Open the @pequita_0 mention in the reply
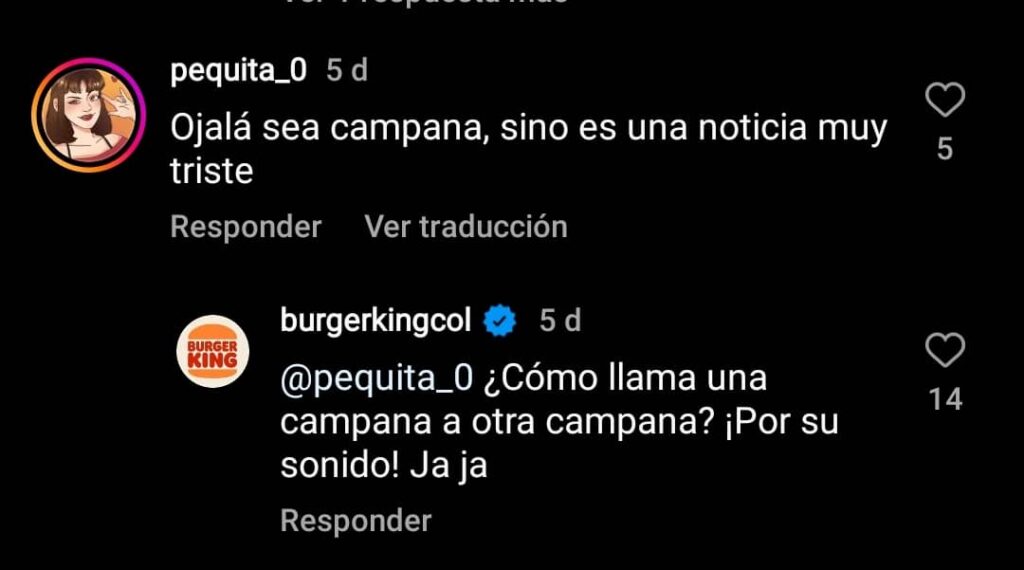Screen dimensions: 1024x570 click(377, 379)
